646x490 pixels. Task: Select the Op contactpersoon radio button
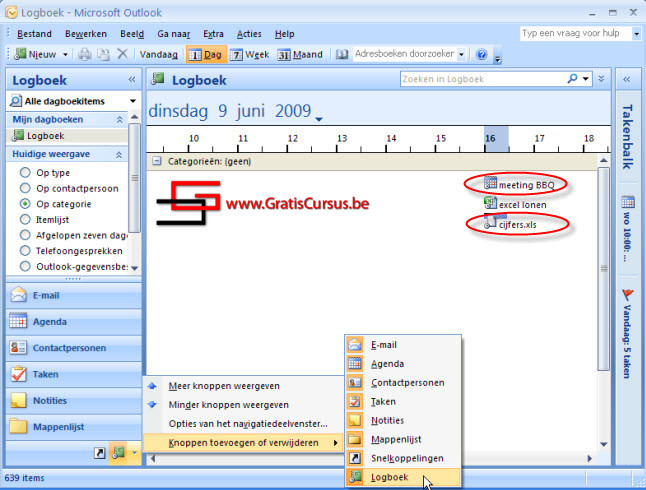coord(25,188)
